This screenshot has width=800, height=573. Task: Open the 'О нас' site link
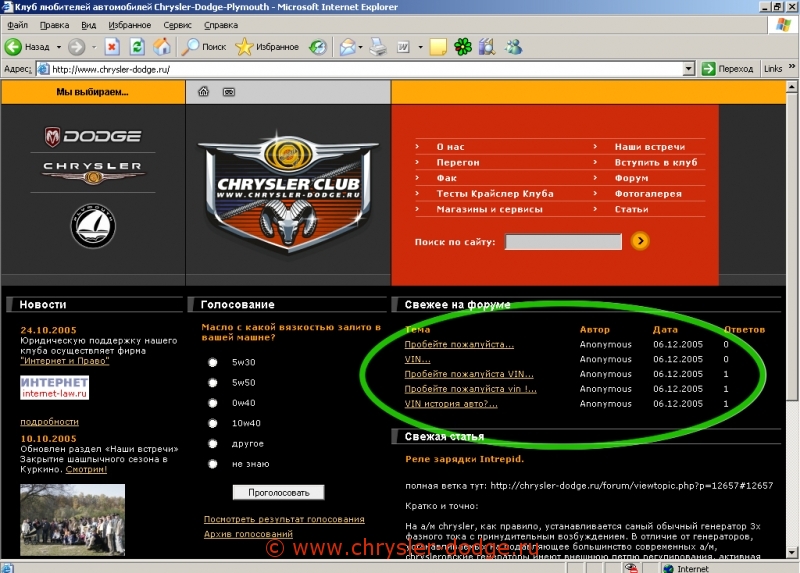click(450, 147)
